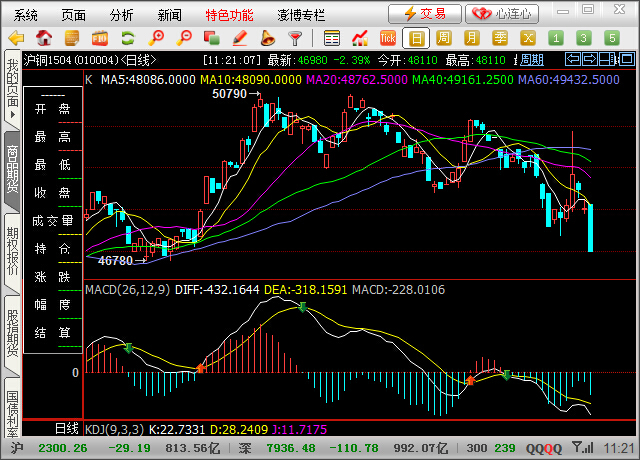Click the refresh arrows icon
The image size is (640, 460).
(x=127, y=38)
